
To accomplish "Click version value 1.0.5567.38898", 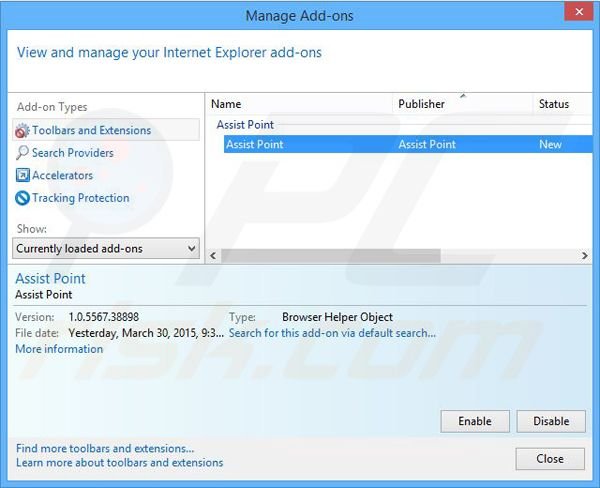I will (x=104, y=317).
